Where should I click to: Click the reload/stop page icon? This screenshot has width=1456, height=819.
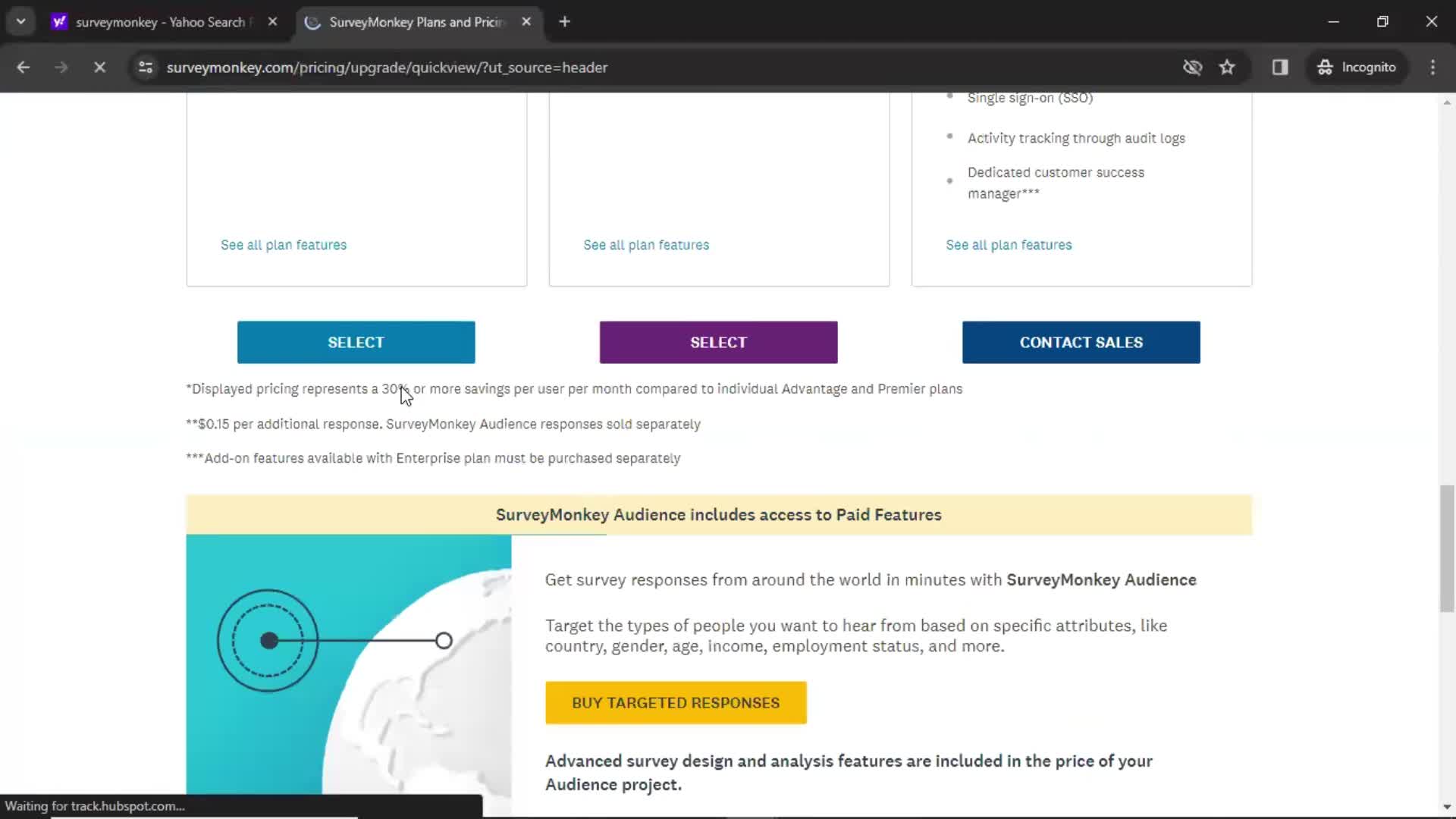click(99, 67)
